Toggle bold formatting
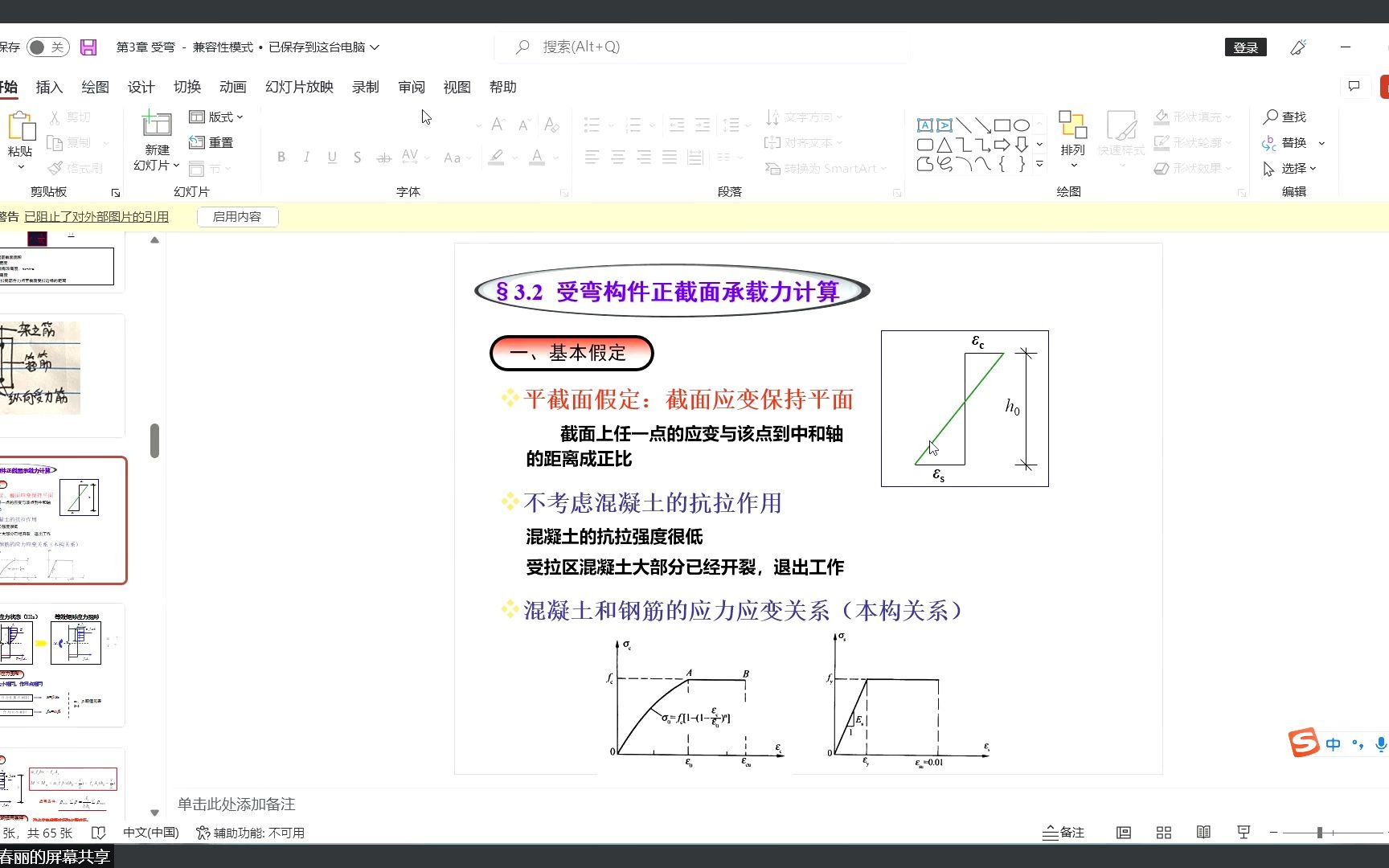The width and height of the screenshot is (1389, 868). 281,157
